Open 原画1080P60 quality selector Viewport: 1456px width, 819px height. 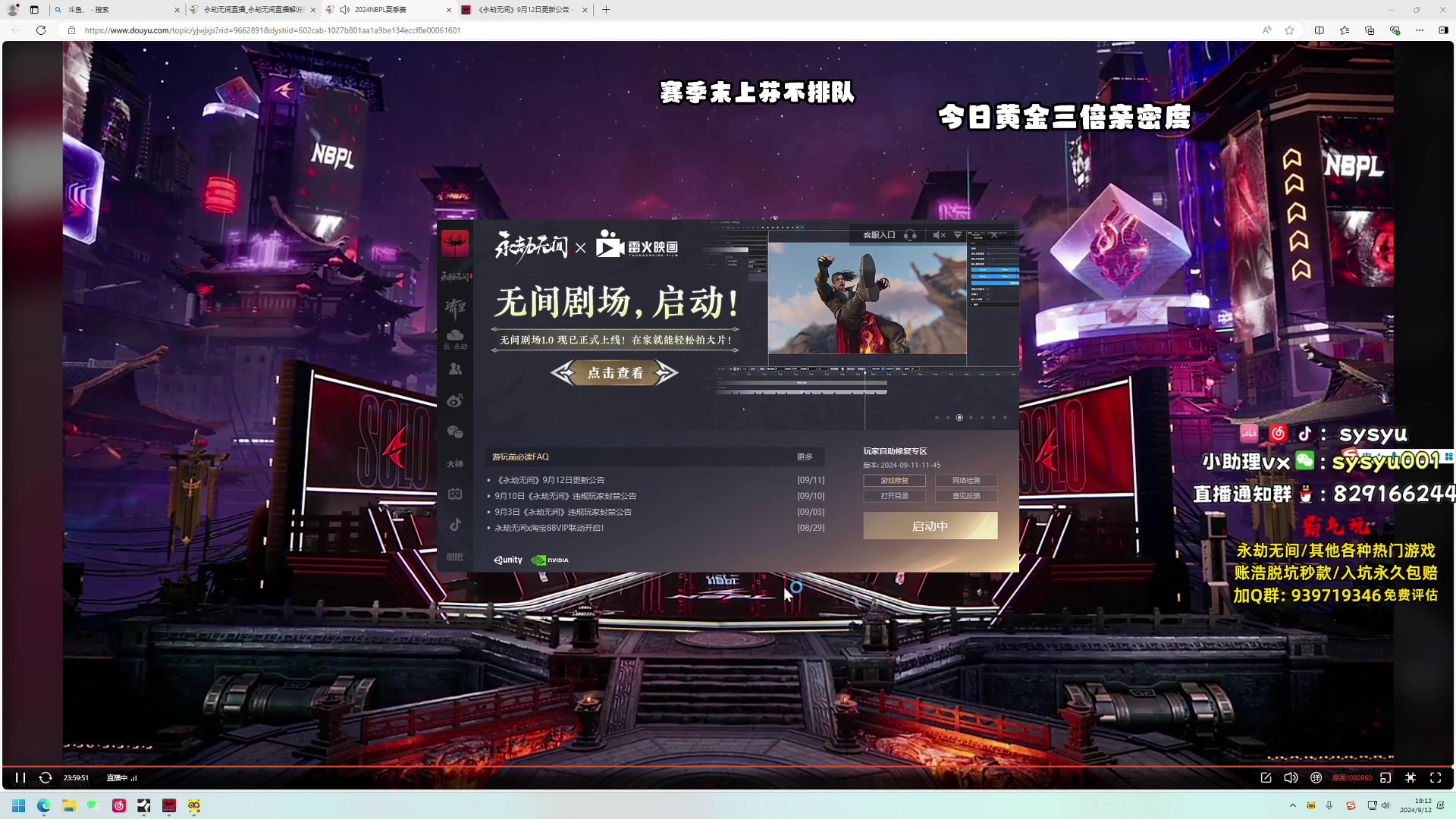click(1351, 778)
